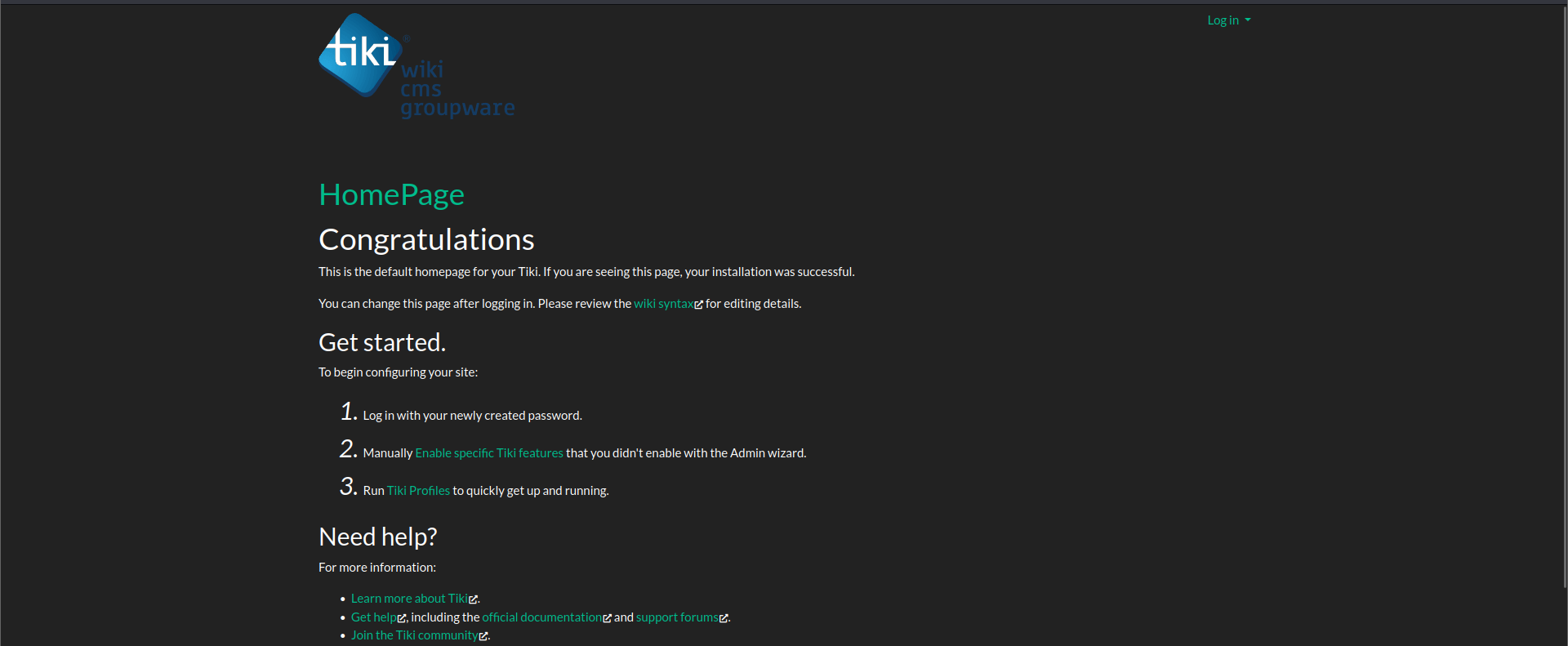This screenshot has width=1568, height=646.
Task: Click the text 'To begin configuring your site:'
Action: (398, 372)
